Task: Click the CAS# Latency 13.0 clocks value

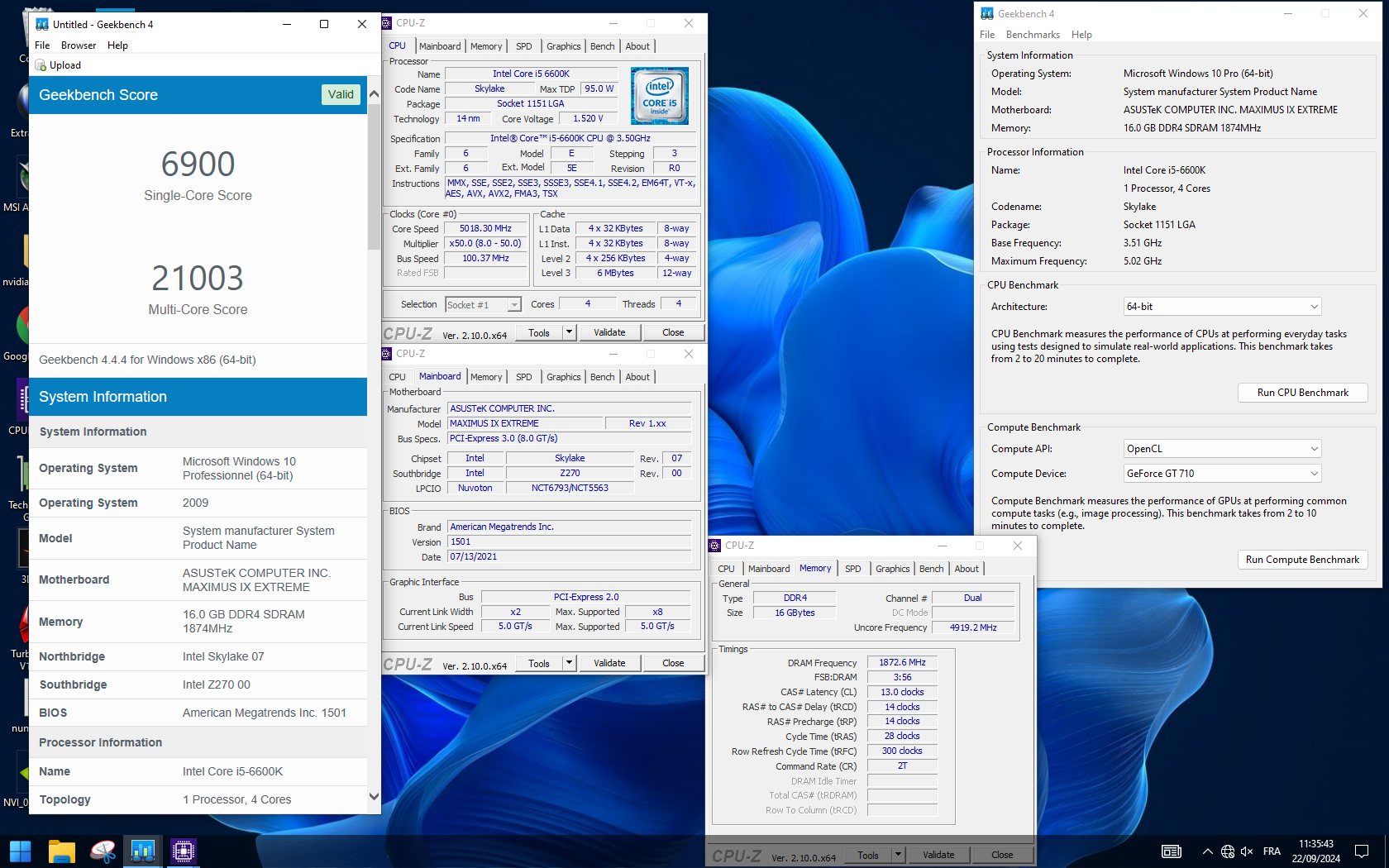Action: (x=902, y=692)
